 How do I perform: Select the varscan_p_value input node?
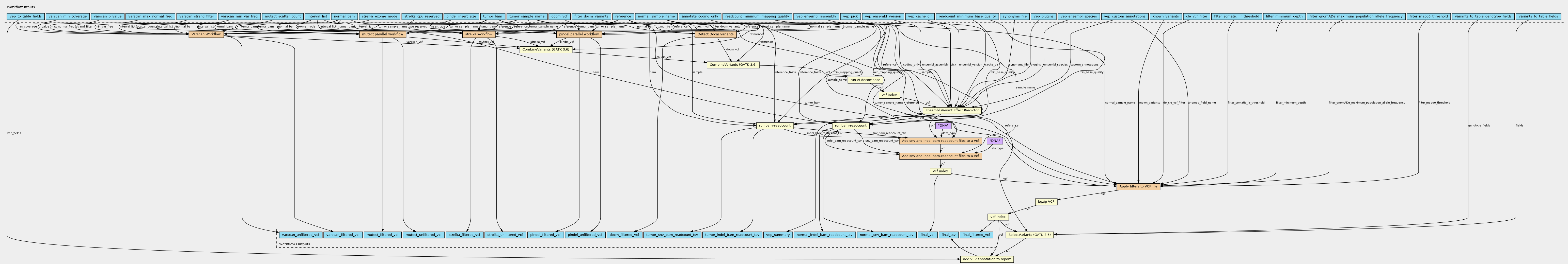(x=108, y=16)
